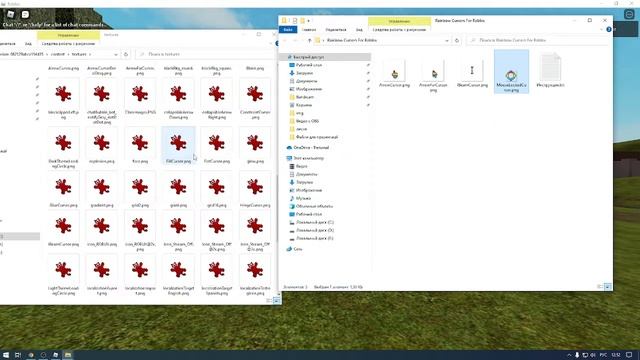The height and width of the screenshot is (360, 640).
Task: Open the Вид tab in Rainbow Cursors window
Action: coord(359,29)
